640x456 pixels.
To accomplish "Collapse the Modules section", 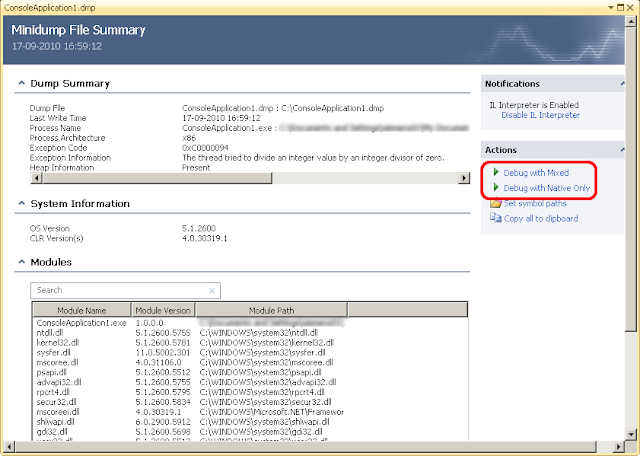I will tap(22, 261).
